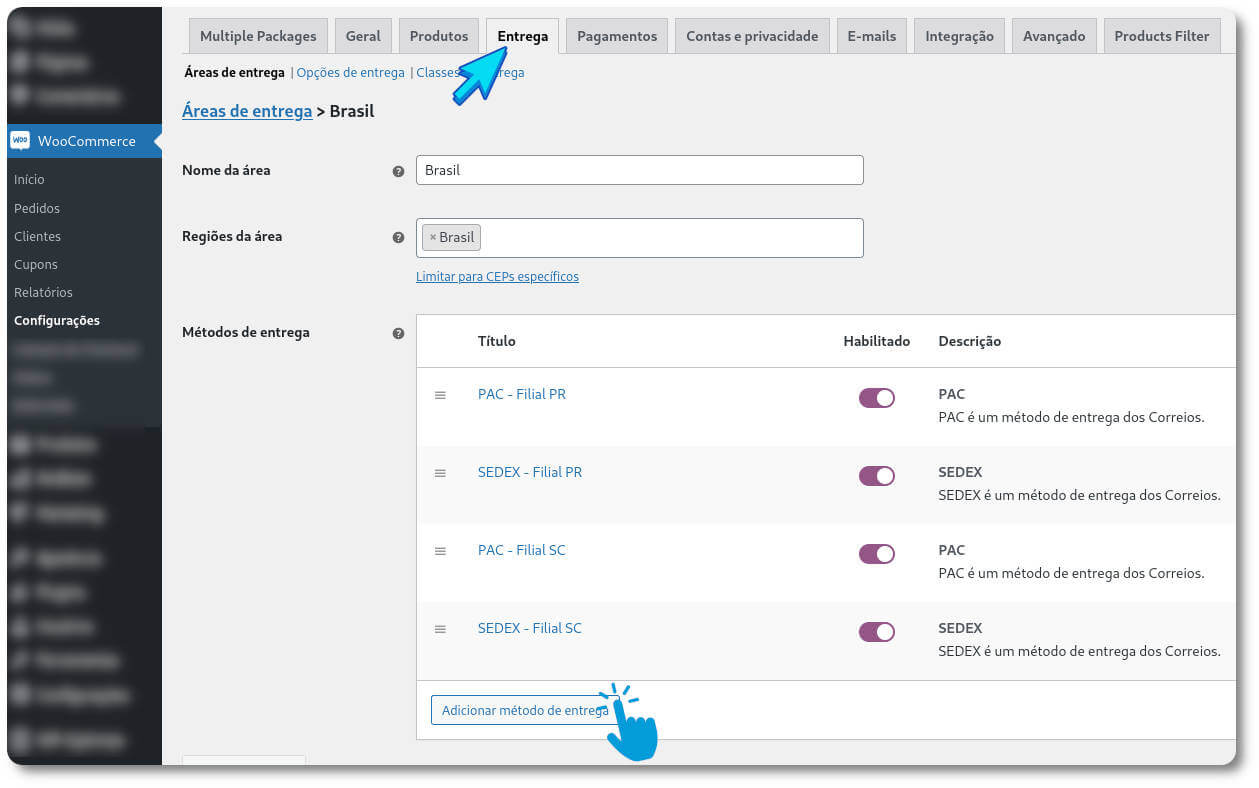Click the WooCommerce logo icon in sidebar
The height and width of the screenshot is (788, 1259).
click(20, 141)
